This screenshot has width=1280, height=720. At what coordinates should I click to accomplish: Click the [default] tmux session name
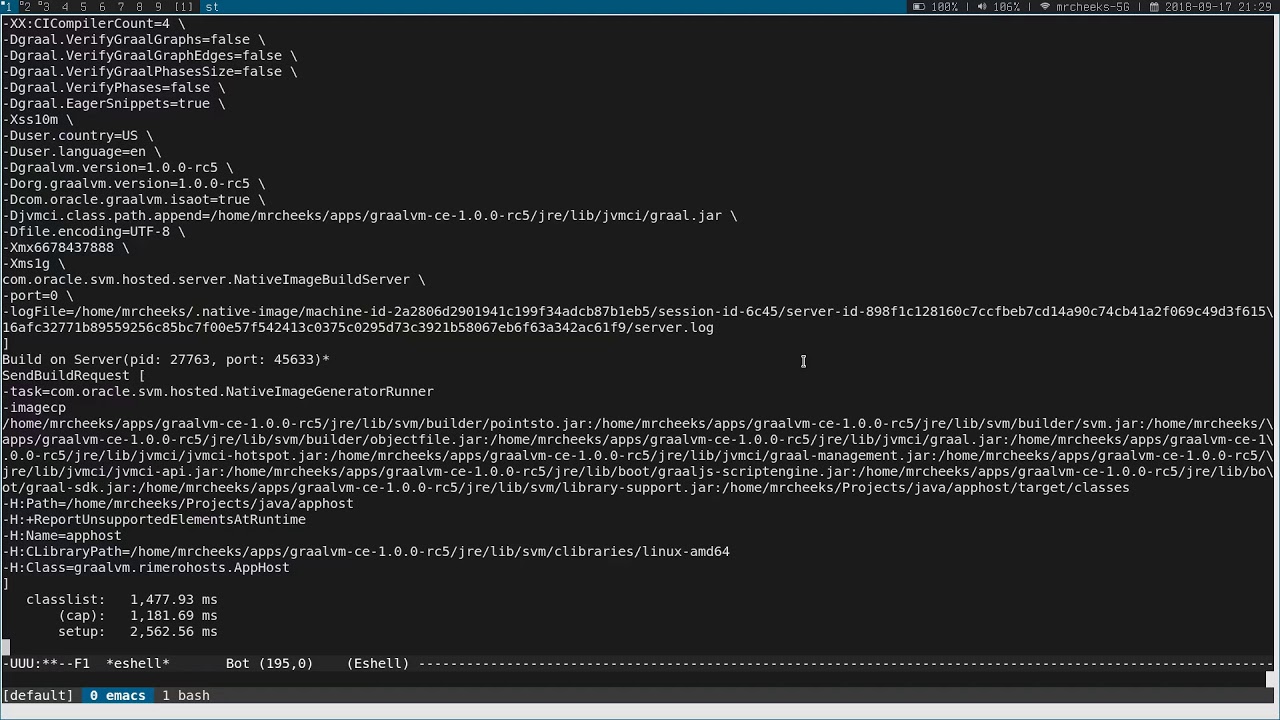click(x=38, y=695)
